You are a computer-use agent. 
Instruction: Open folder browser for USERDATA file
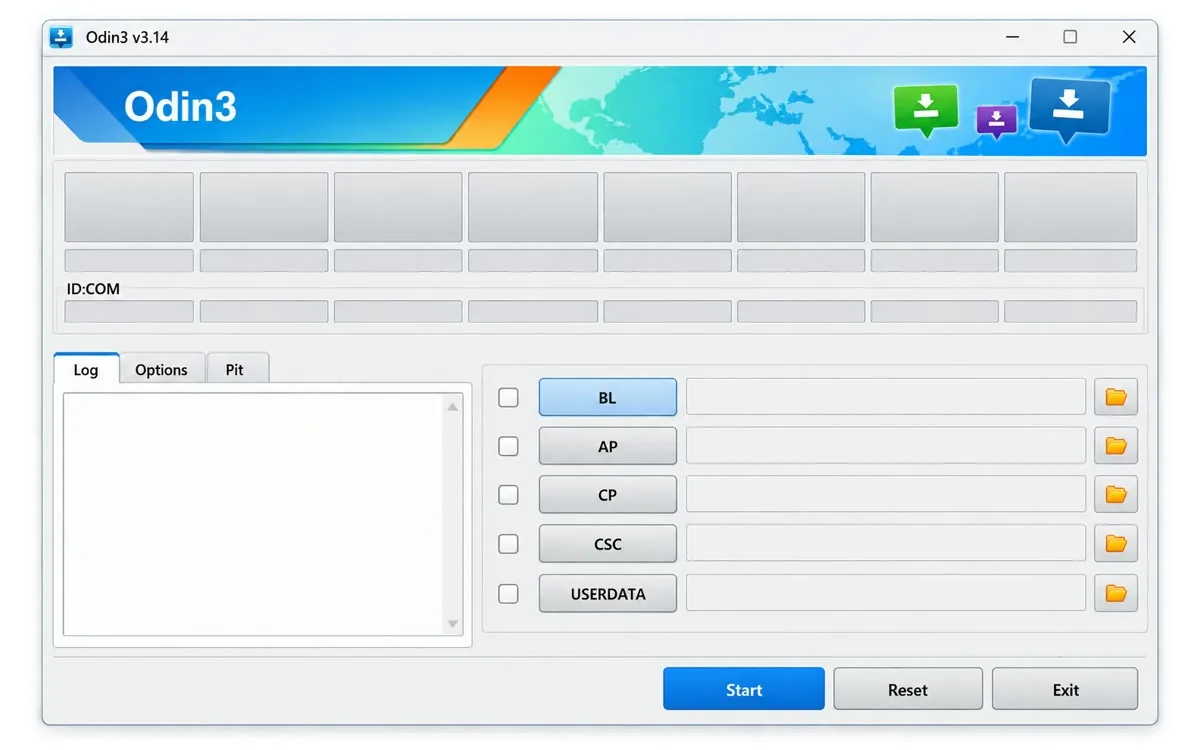(1116, 593)
